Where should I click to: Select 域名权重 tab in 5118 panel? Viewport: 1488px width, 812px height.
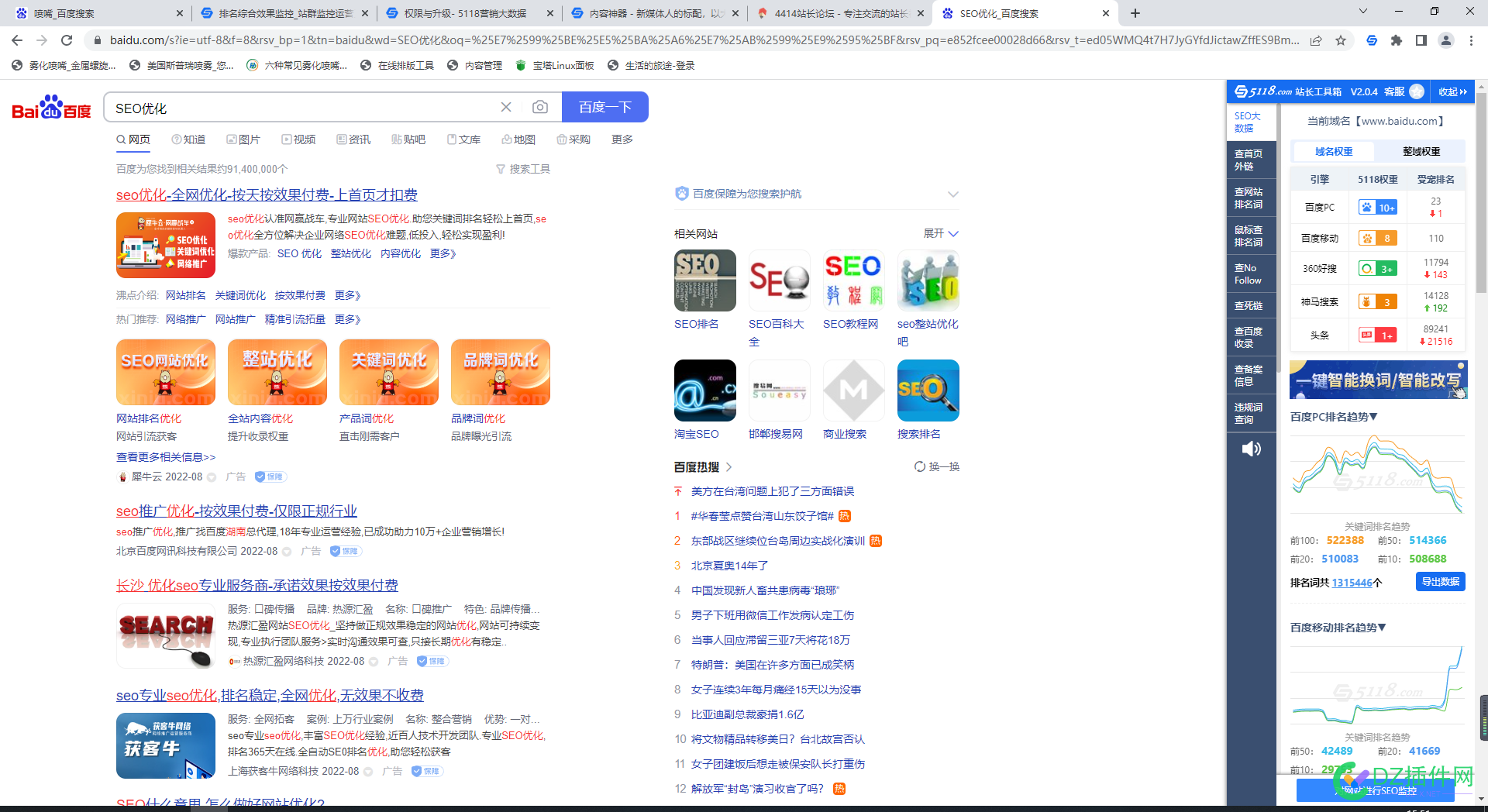(1334, 151)
